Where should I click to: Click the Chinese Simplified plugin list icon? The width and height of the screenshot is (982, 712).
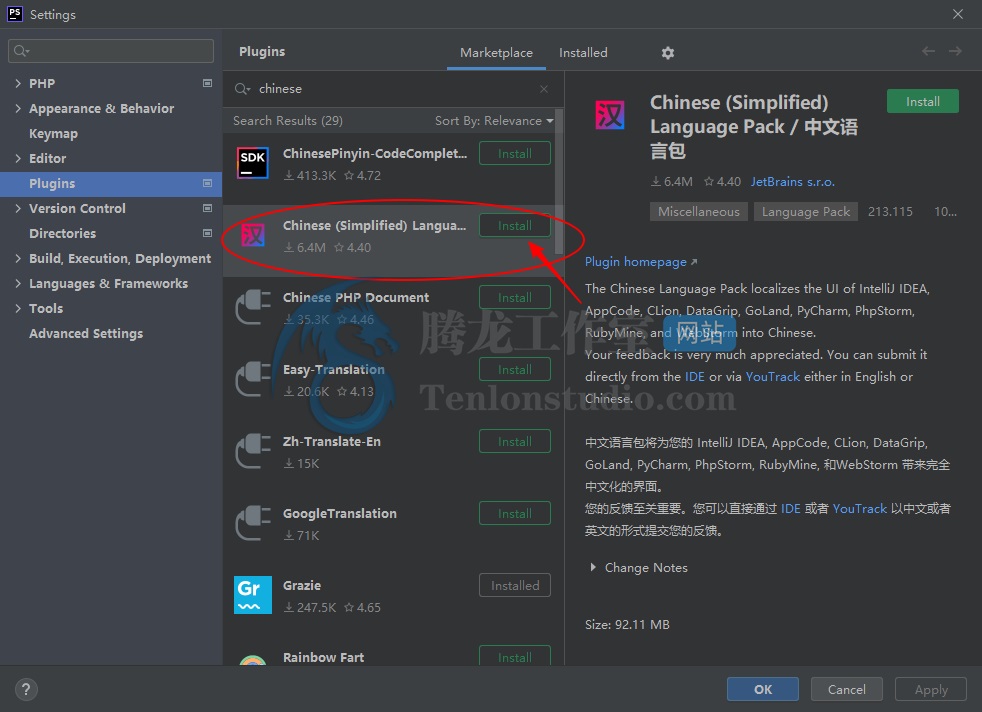pos(253,235)
